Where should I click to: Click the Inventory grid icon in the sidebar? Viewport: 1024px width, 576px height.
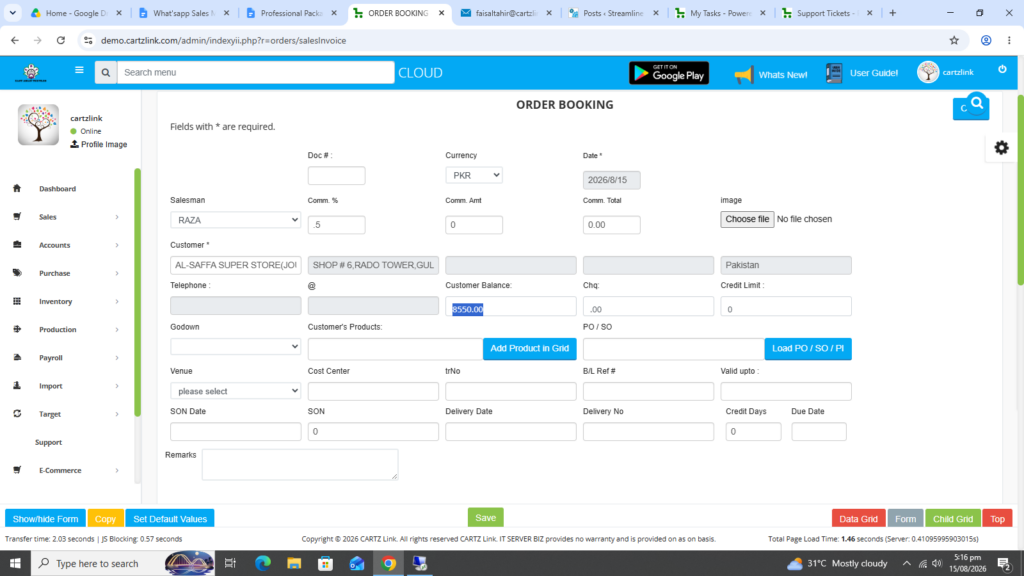(x=17, y=301)
